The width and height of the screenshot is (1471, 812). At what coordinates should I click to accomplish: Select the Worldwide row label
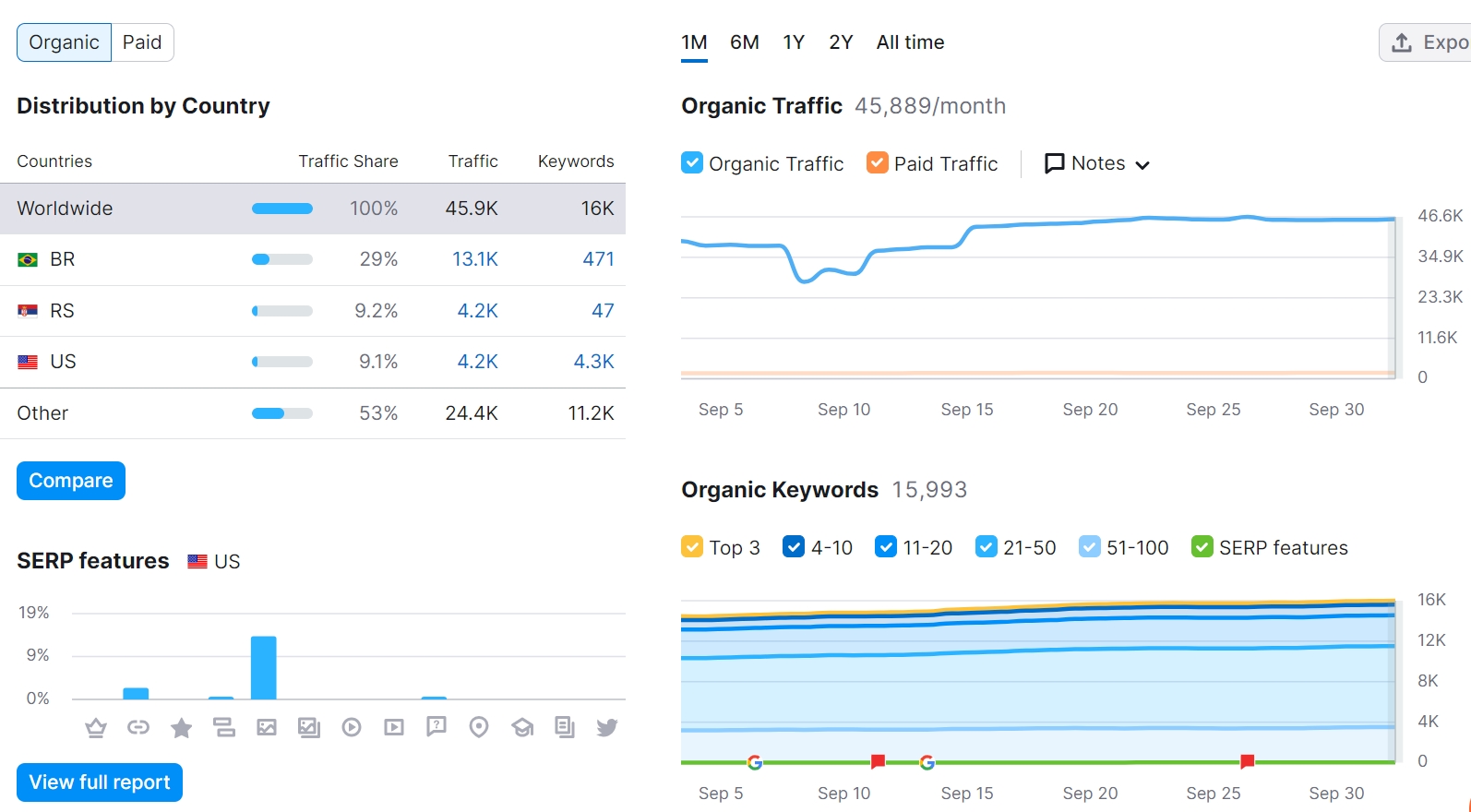point(65,209)
